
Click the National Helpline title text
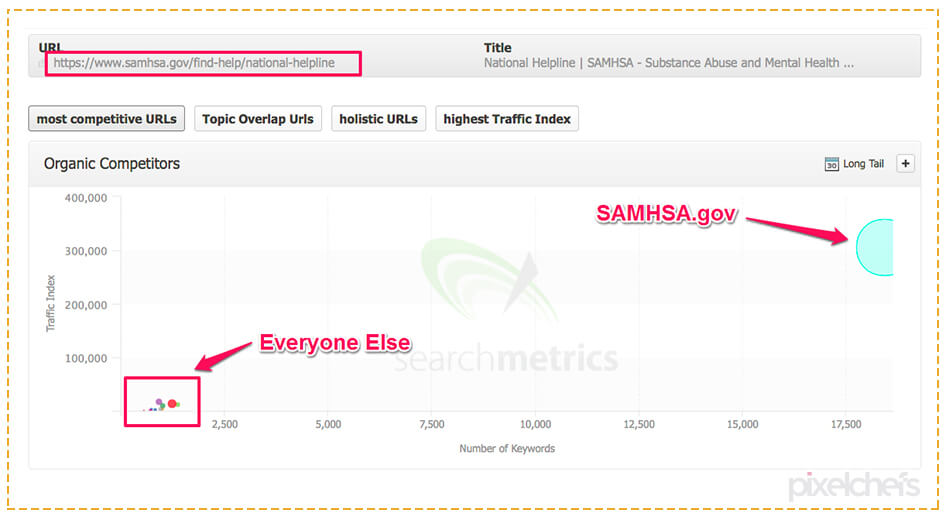[669, 63]
